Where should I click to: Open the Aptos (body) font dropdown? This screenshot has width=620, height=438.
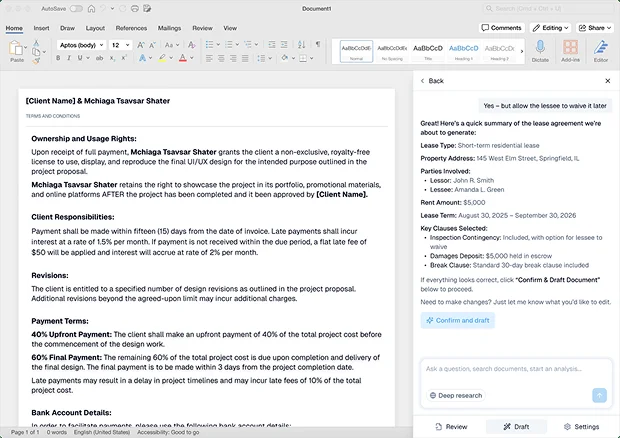(80, 45)
